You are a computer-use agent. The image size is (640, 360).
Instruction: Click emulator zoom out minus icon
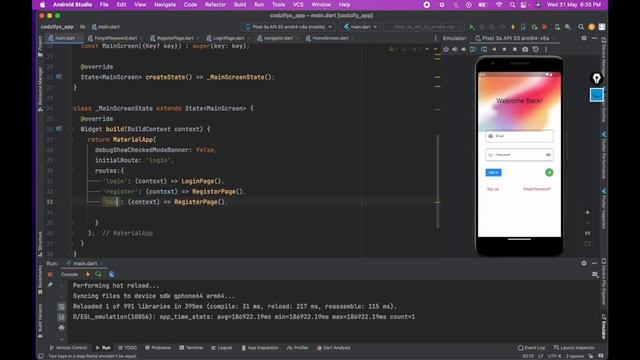coord(587,223)
